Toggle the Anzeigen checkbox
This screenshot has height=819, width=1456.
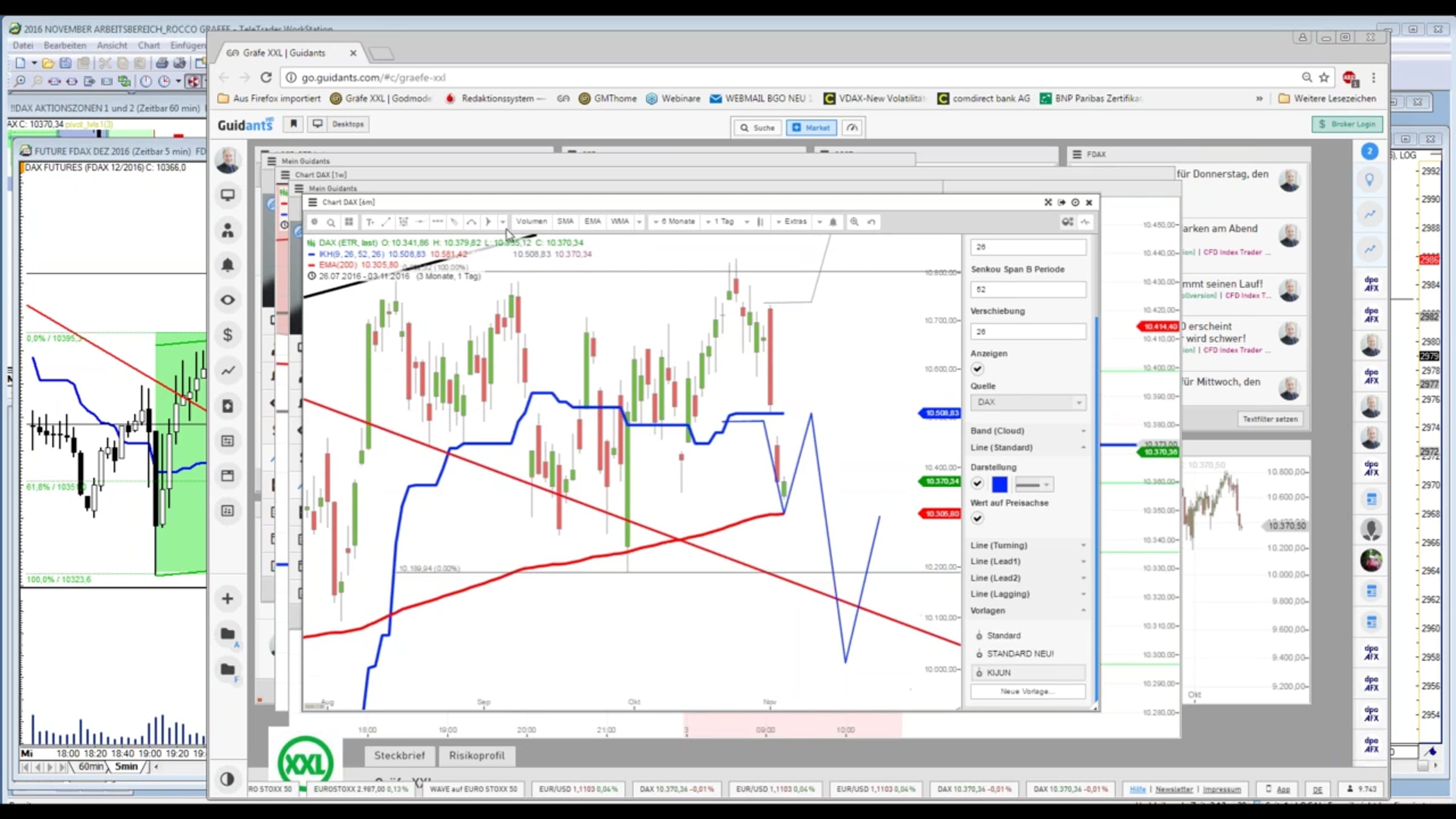point(977,369)
